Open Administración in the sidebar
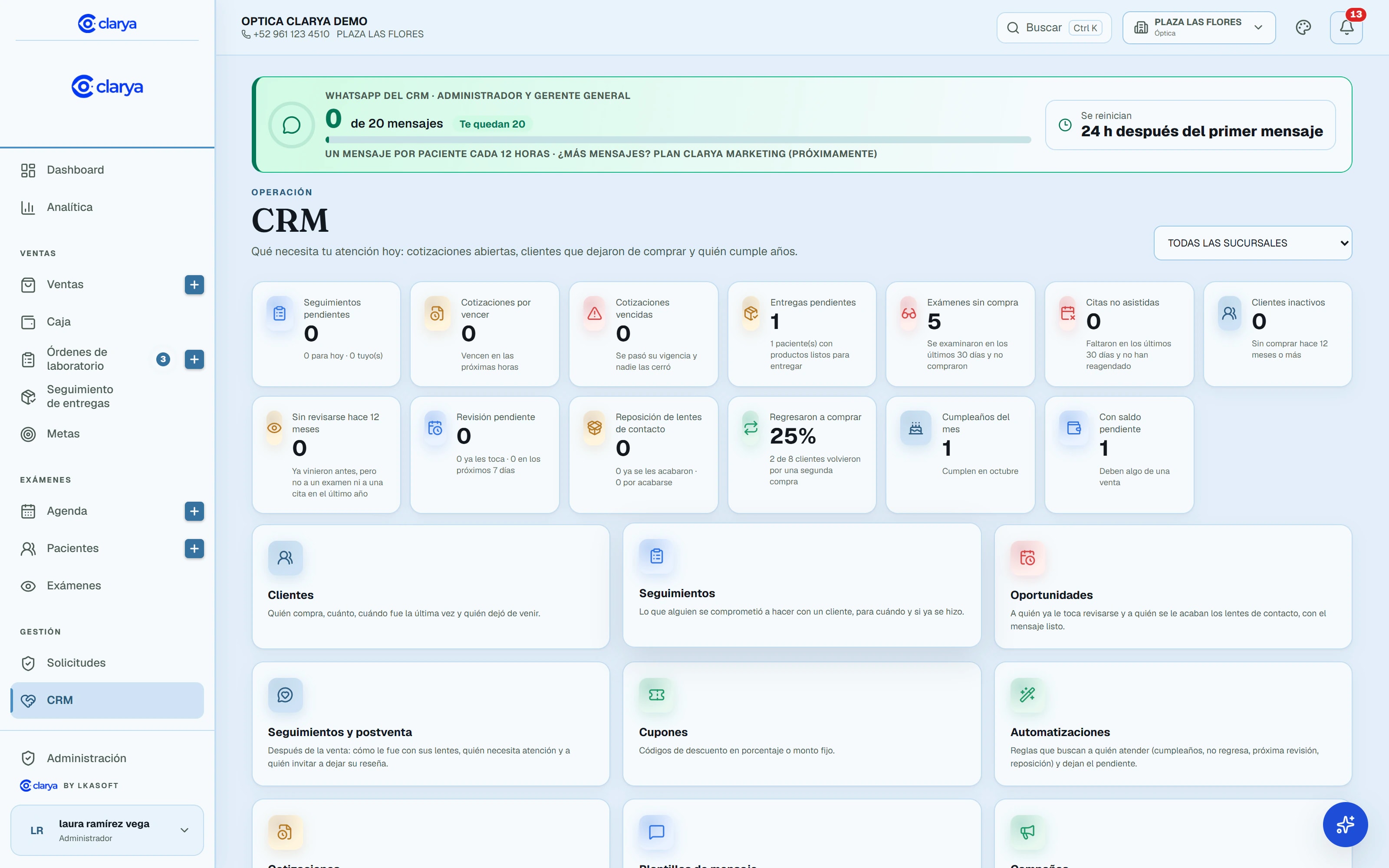Image resolution: width=1389 pixels, height=868 pixels. click(x=107, y=758)
